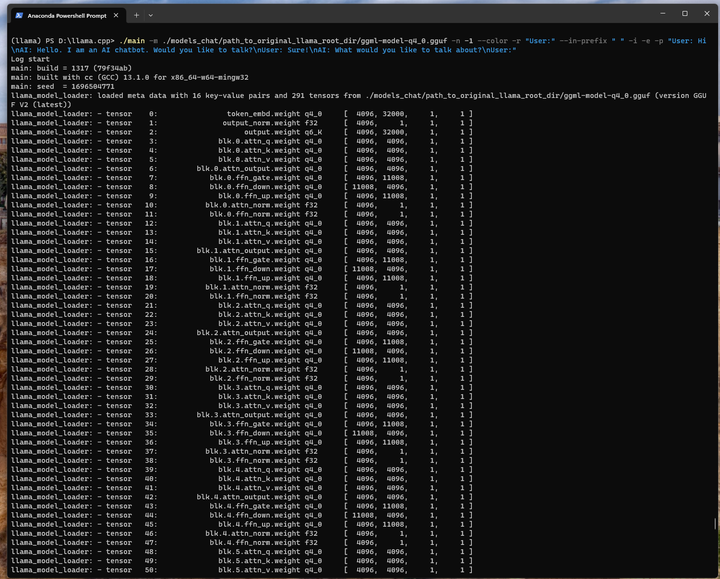Click 'blk.5.attn_v.weight' tensor 50 row
720x579 pixels.
tap(242, 570)
